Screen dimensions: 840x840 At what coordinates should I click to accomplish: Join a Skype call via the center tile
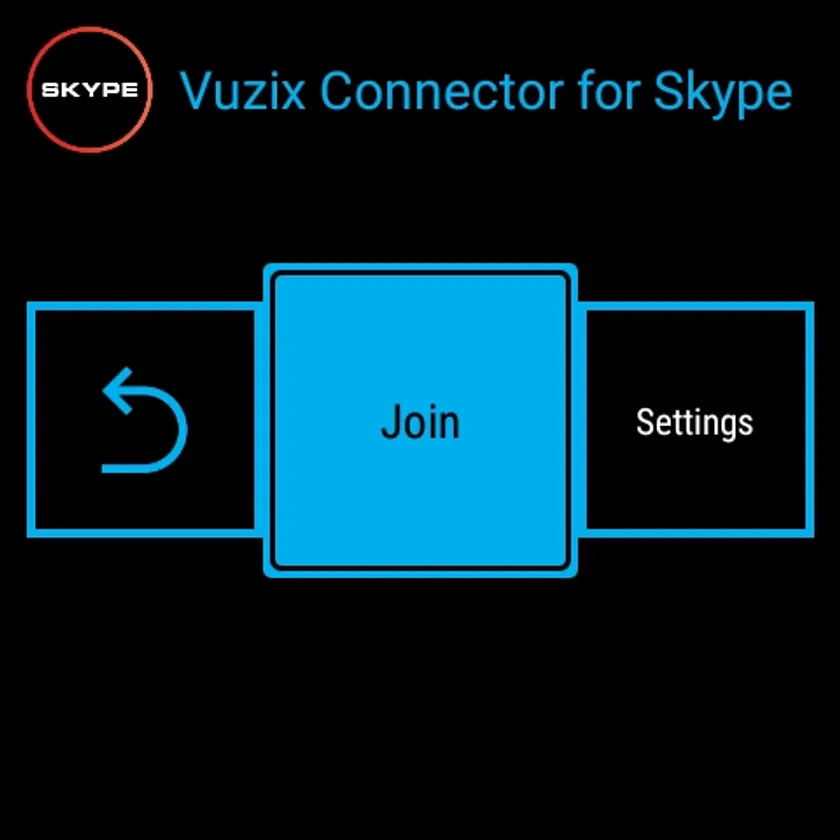[420, 420]
